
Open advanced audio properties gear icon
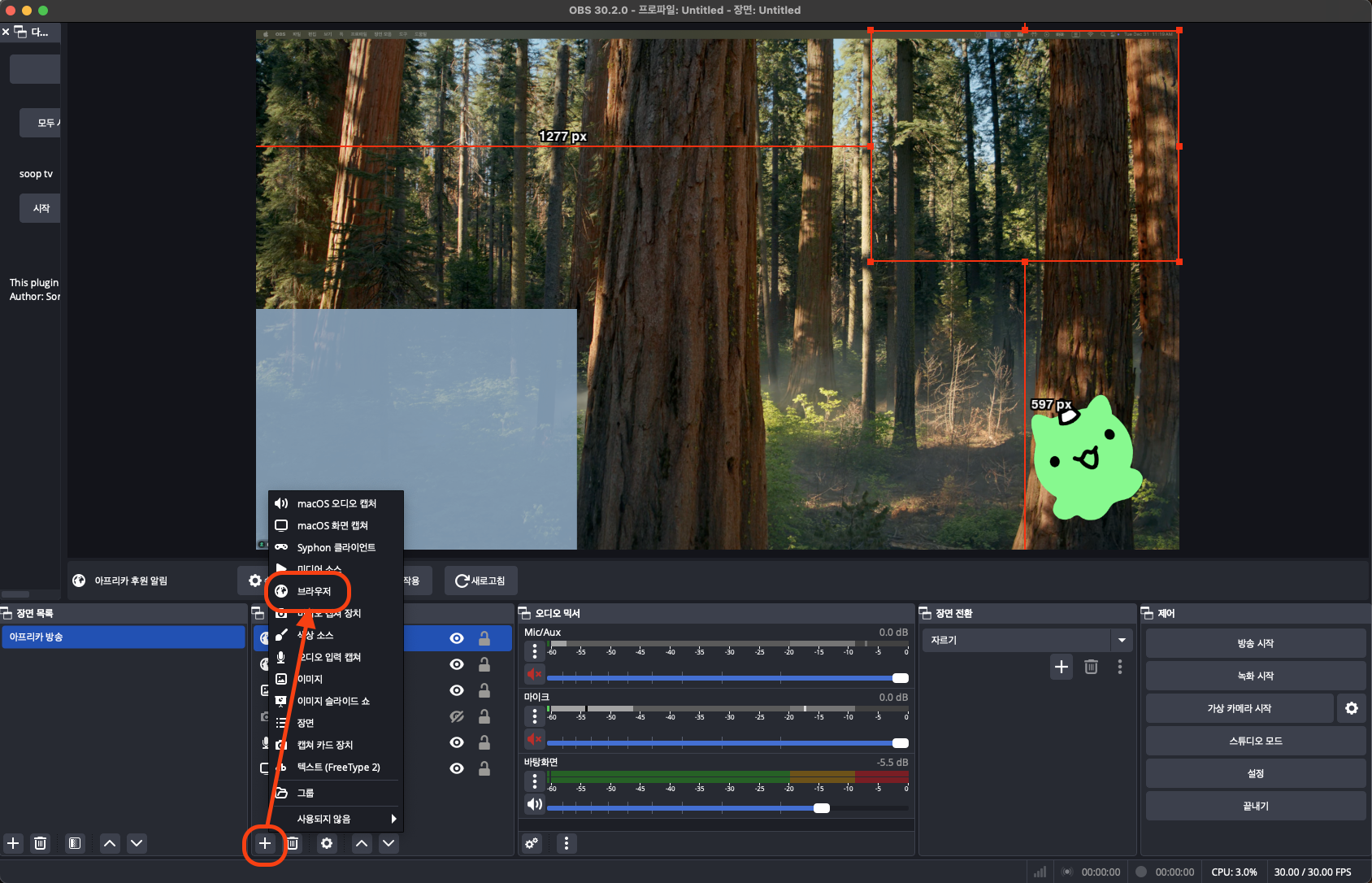click(x=532, y=843)
